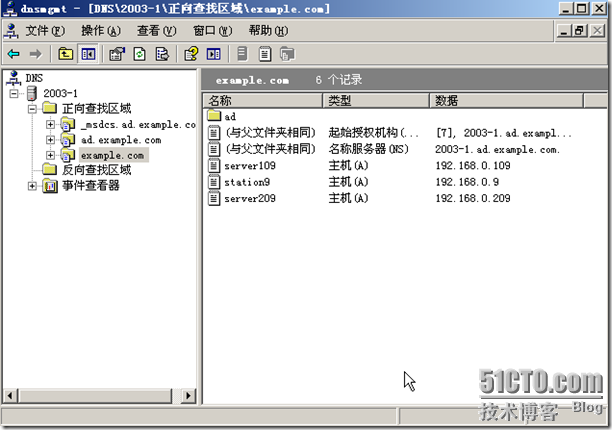Image resolution: width=612 pixels, height=430 pixels.
Task: Collapse the 正向查找区域 node
Action: point(32,109)
